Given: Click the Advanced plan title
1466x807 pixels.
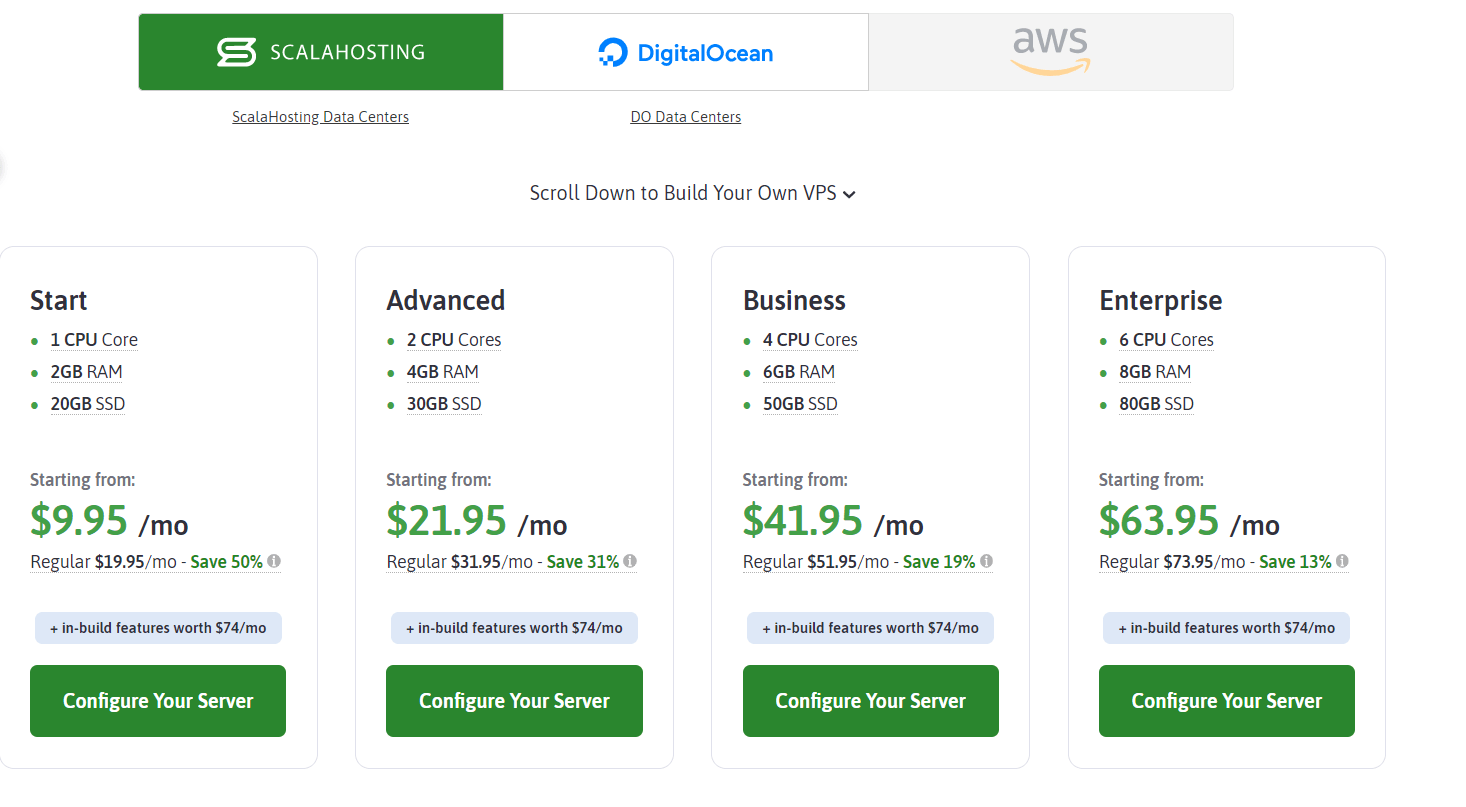Looking at the screenshot, I should point(446,300).
